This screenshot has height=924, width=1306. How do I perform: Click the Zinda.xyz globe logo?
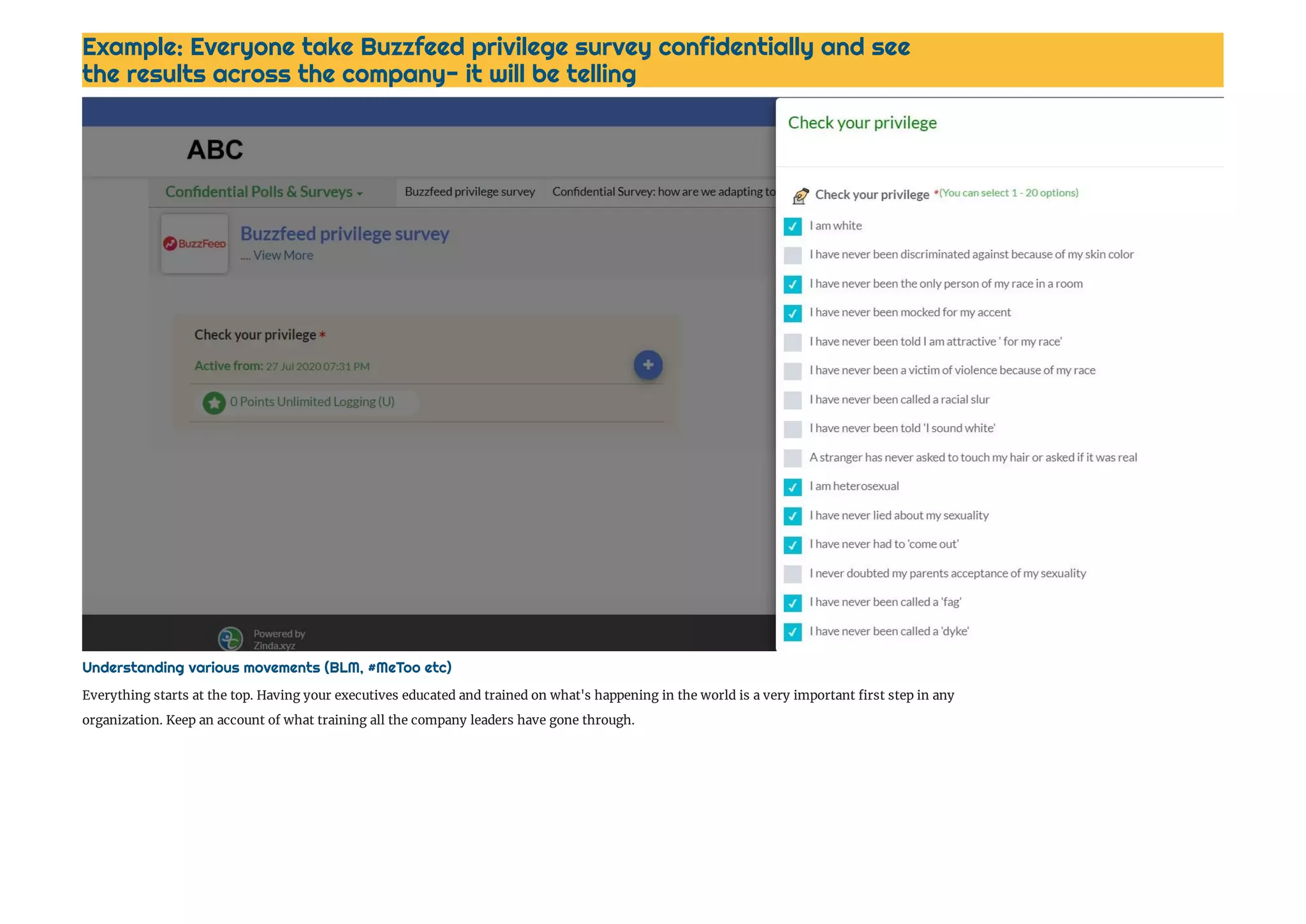coord(230,638)
